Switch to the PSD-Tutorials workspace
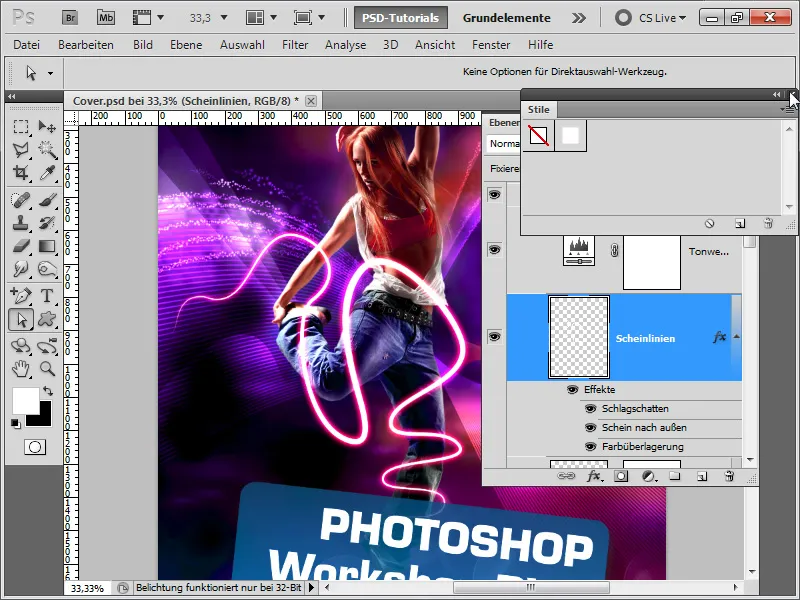The image size is (800, 600). tap(401, 18)
